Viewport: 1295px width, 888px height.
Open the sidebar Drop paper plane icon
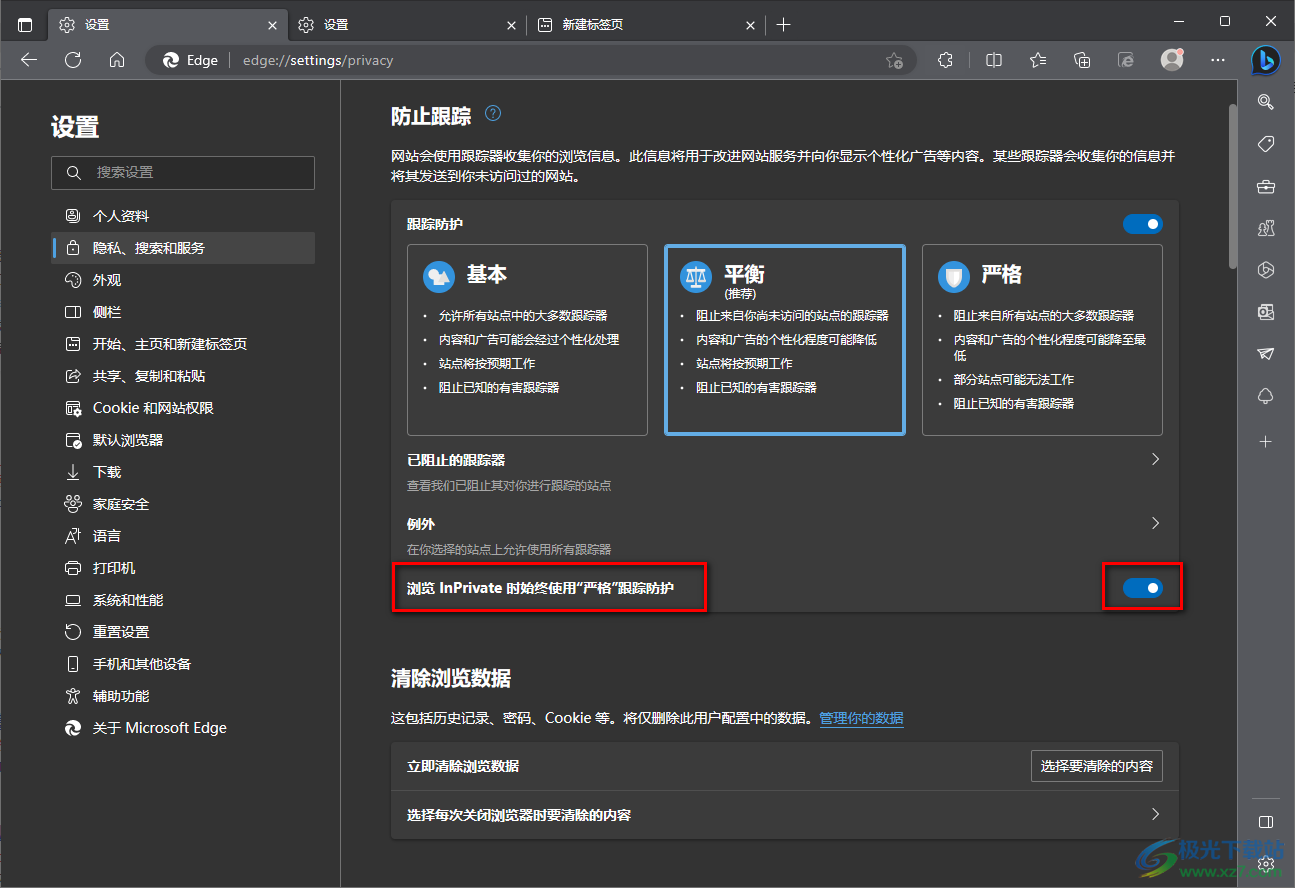pos(1265,354)
